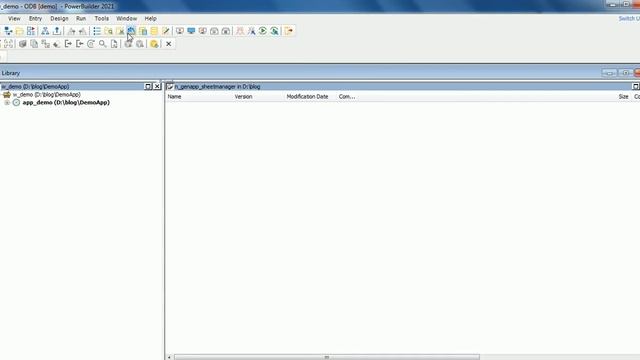
Task: Click the Select and Debug icon
Action: [251, 31]
